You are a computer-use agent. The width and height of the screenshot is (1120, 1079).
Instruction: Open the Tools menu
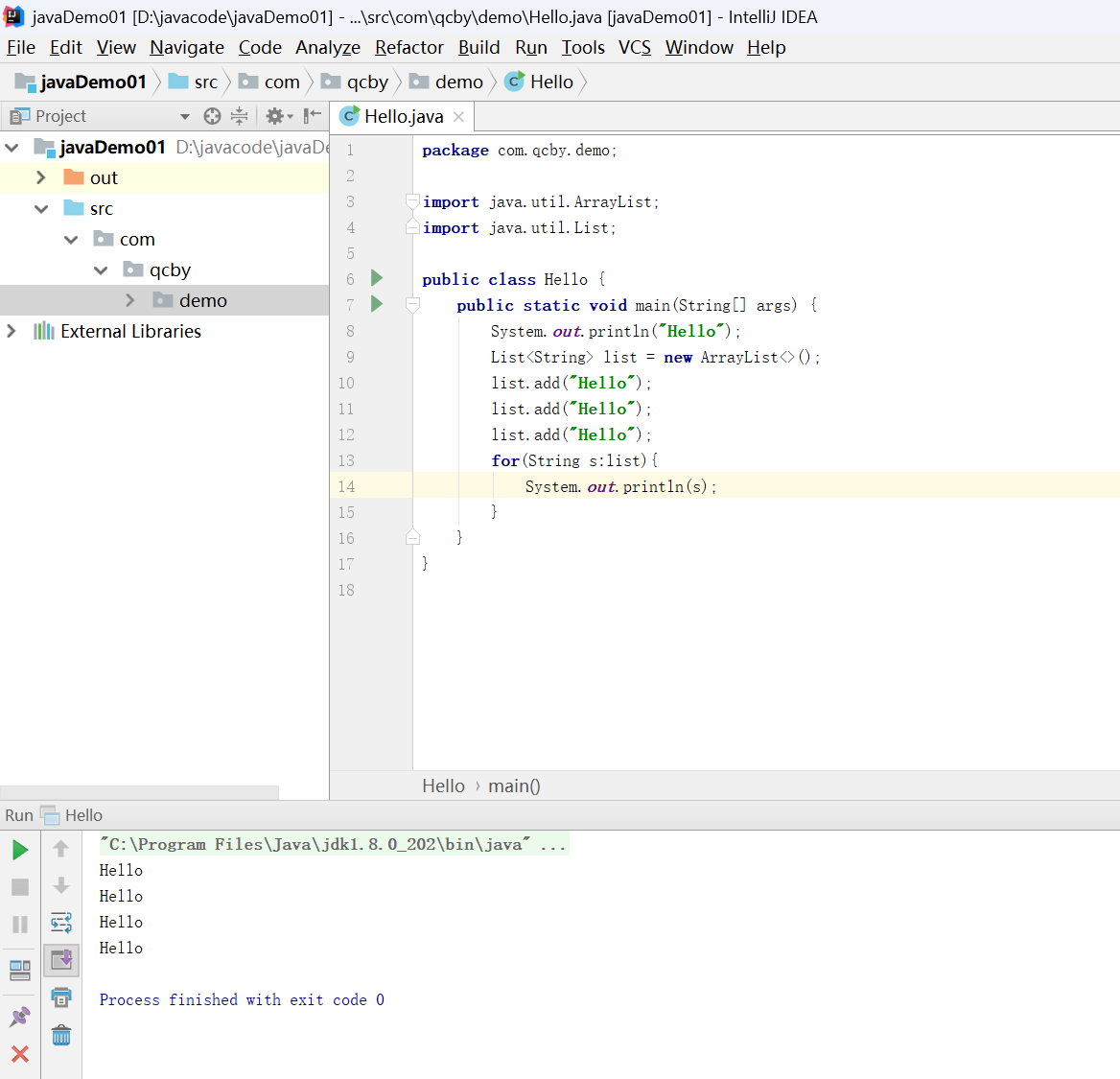[583, 47]
